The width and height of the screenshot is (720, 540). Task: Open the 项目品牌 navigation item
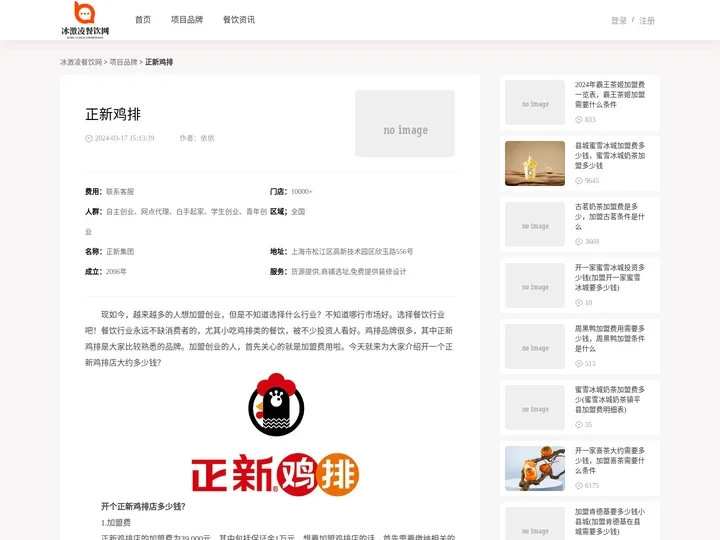[187, 20]
